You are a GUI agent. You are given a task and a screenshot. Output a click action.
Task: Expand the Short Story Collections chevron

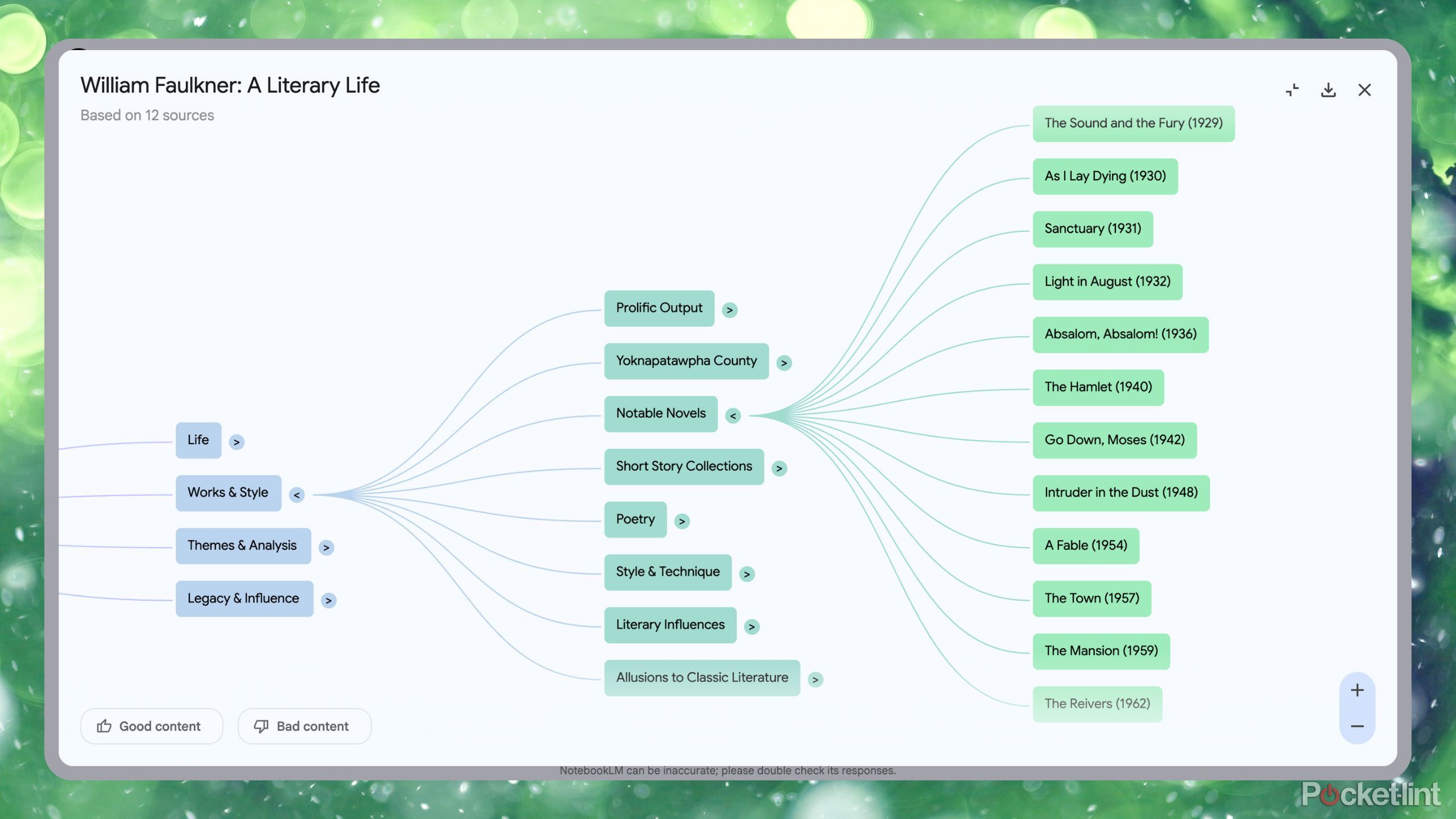tap(779, 468)
